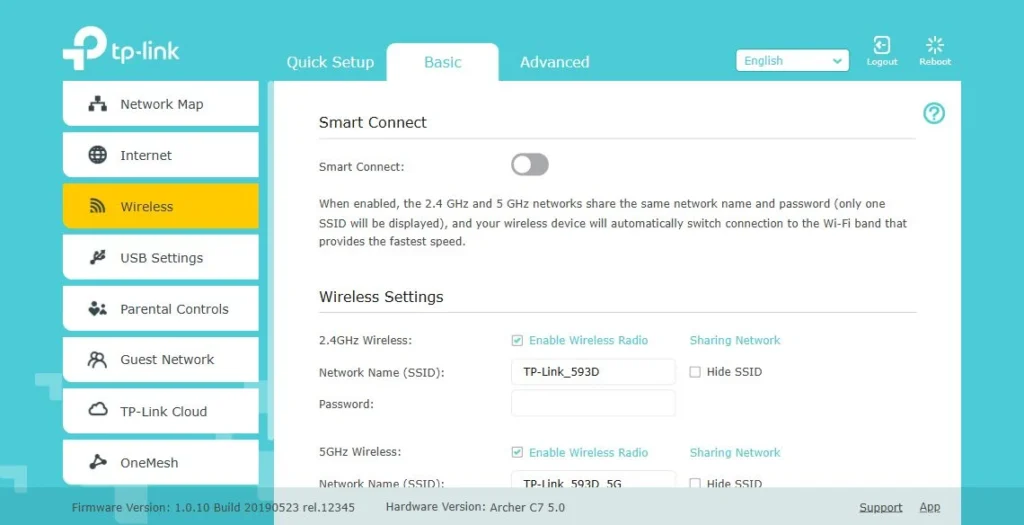
Task: Select the Basic tab
Action: [442, 62]
